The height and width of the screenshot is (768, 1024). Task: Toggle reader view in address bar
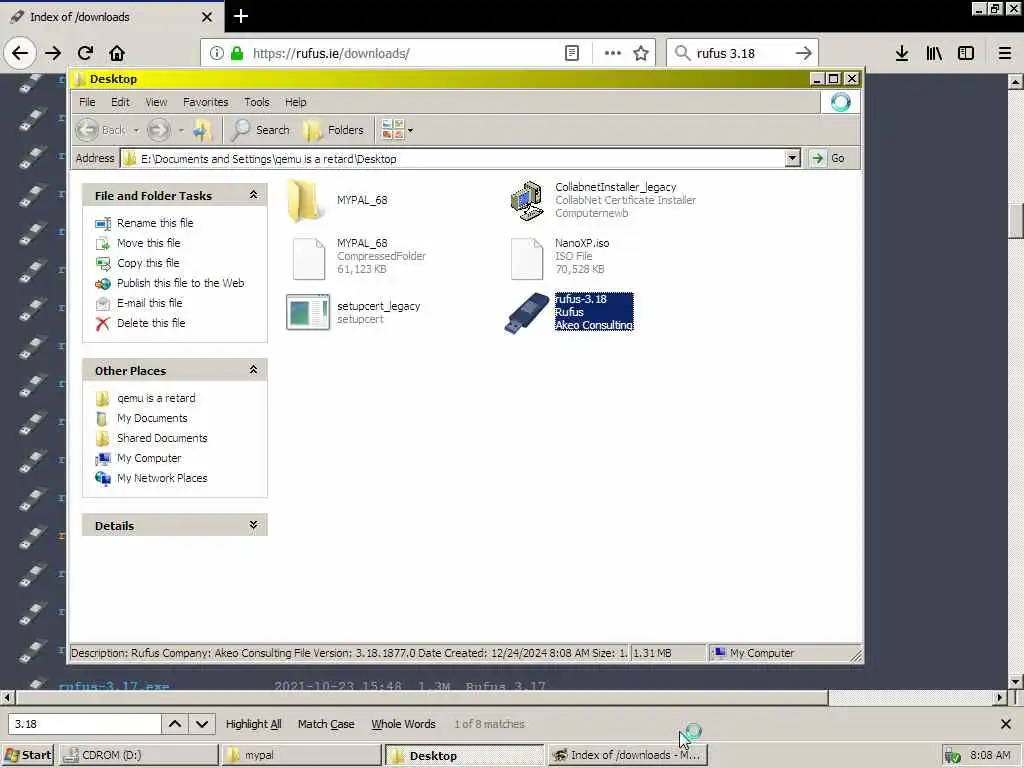point(572,53)
